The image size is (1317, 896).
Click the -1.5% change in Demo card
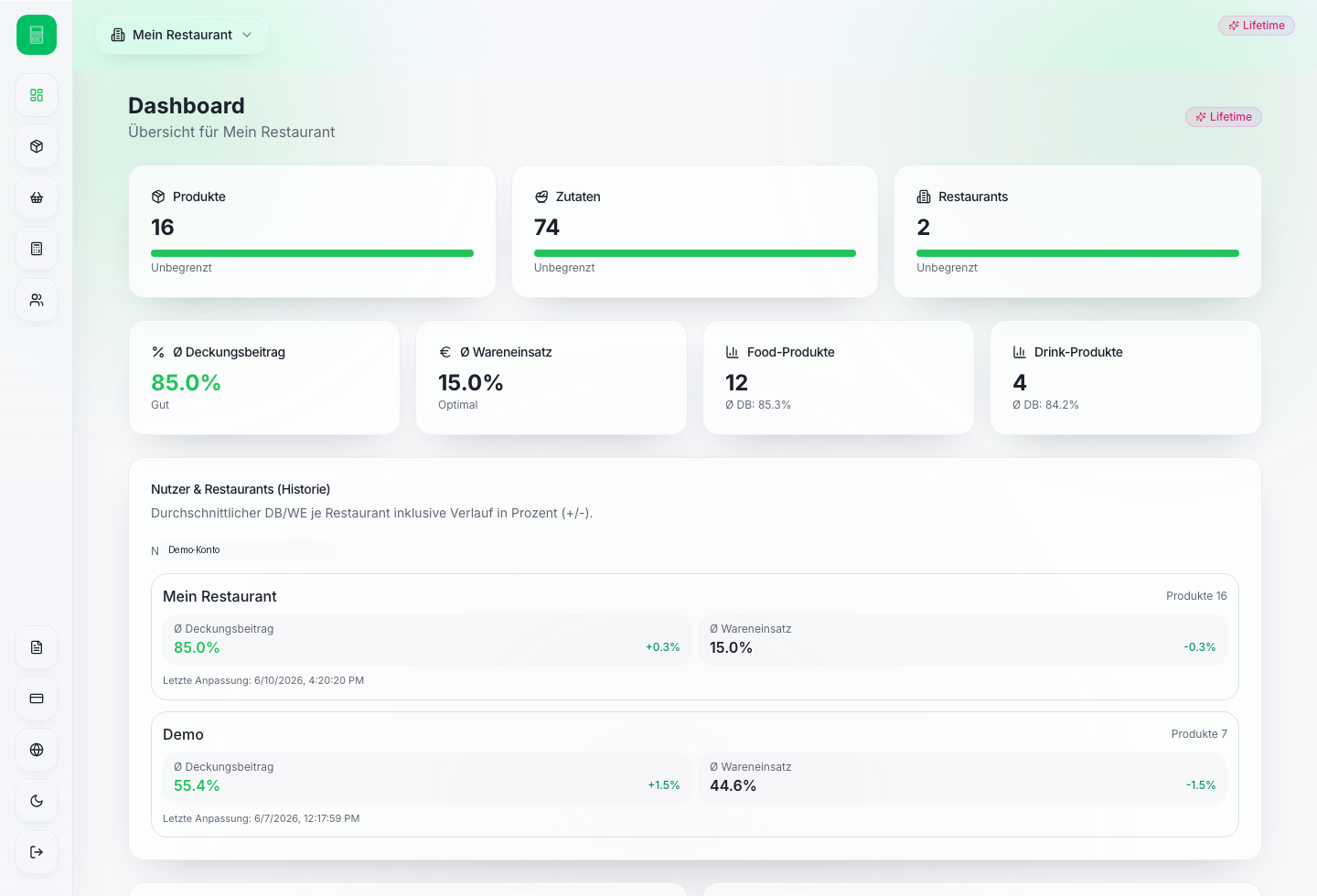(x=1201, y=785)
